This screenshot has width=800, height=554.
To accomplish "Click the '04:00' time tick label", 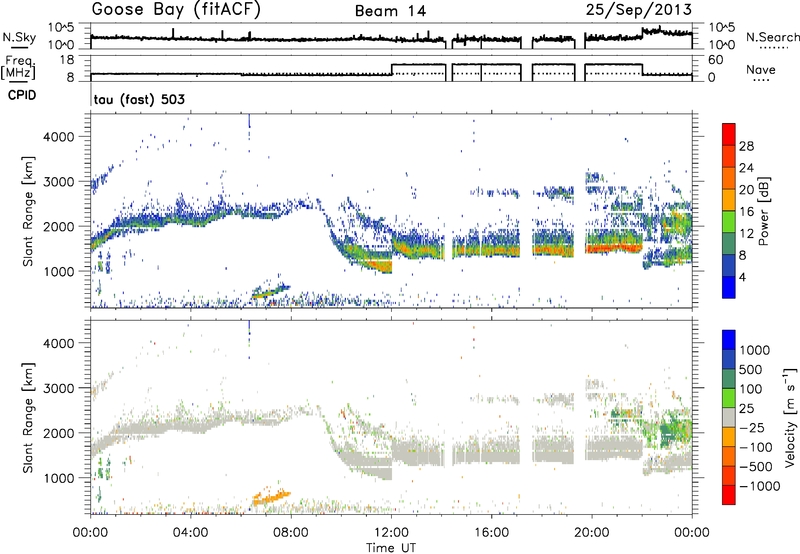I will pyautogui.click(x=191, y=533).
